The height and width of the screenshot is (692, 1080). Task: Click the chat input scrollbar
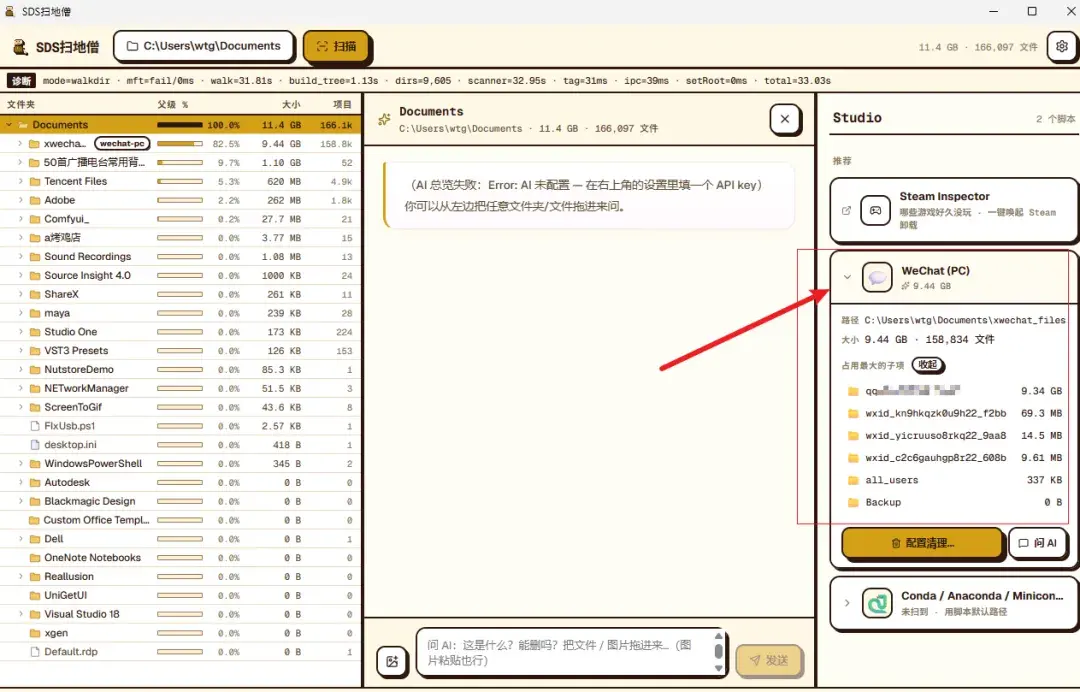click(718, 651)
